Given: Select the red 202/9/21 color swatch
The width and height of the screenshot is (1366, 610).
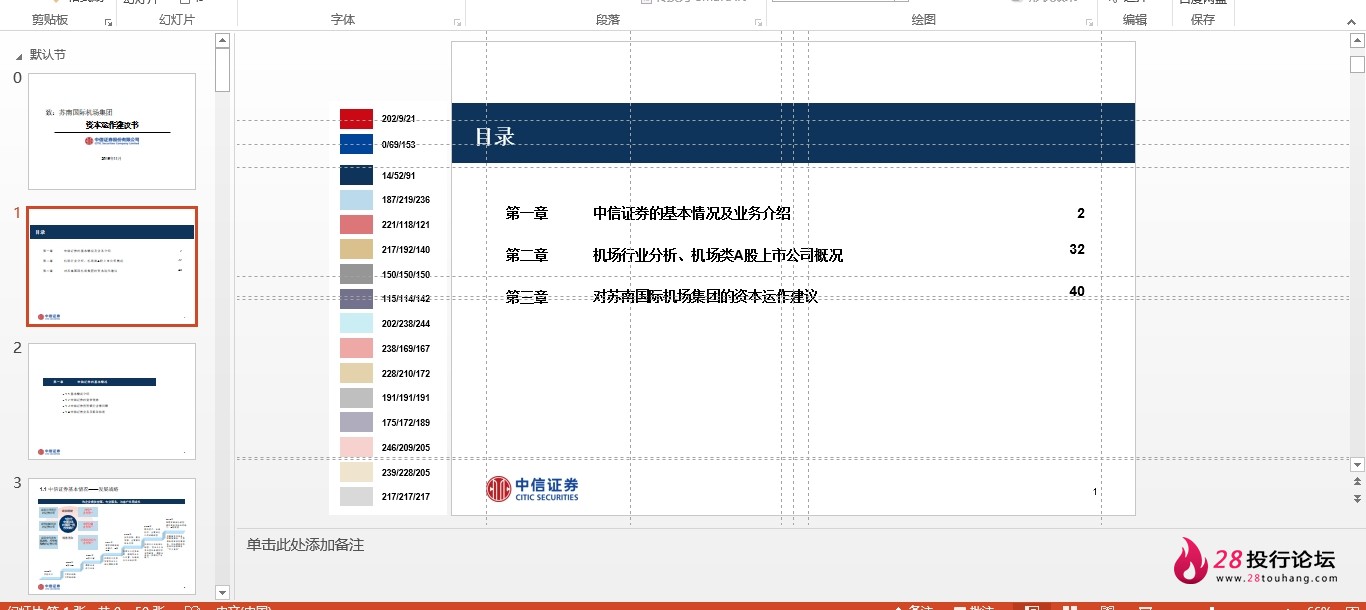Looking at the screenshot, I should point(356,119).
